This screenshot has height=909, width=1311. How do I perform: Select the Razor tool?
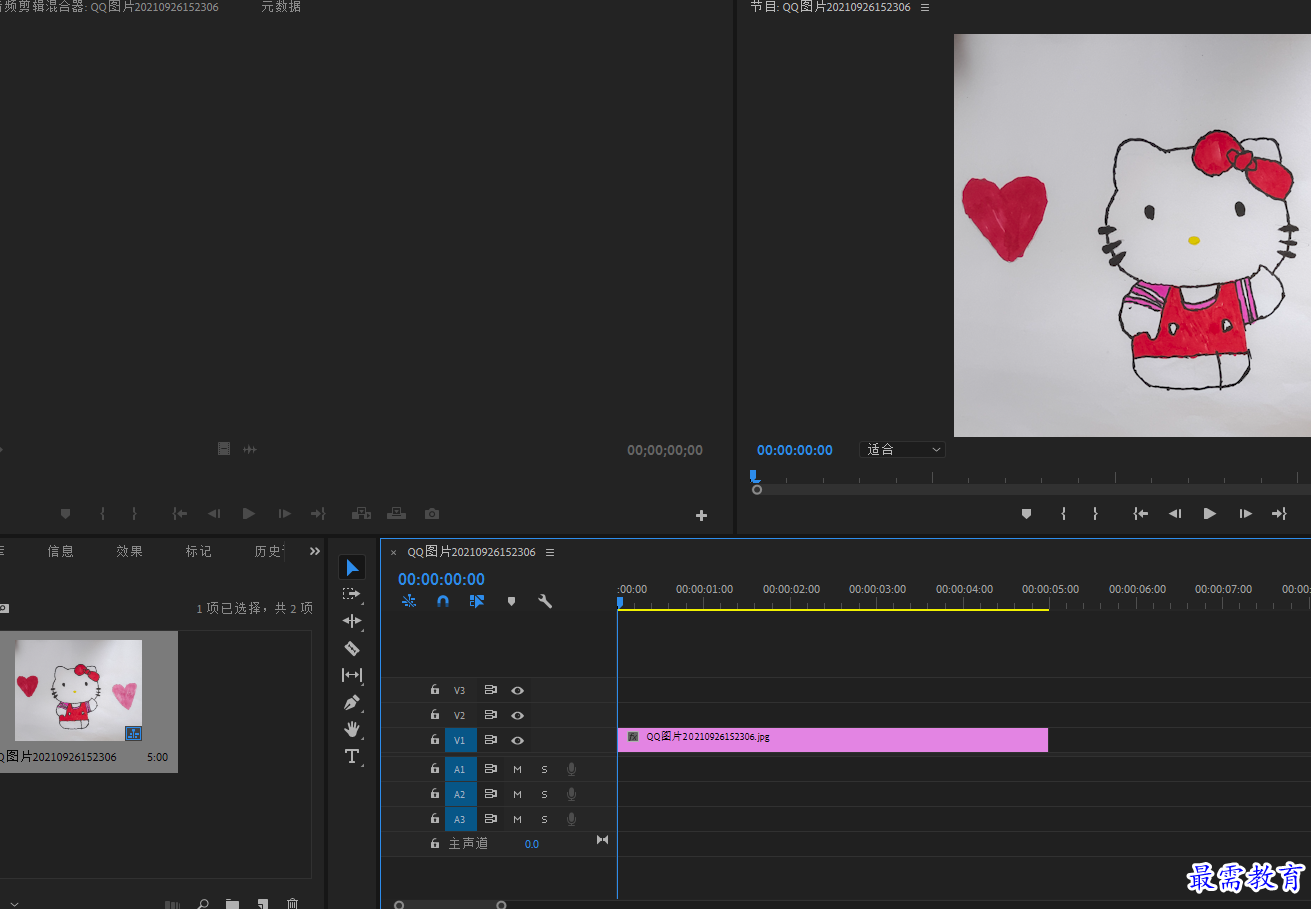(352, 648)
